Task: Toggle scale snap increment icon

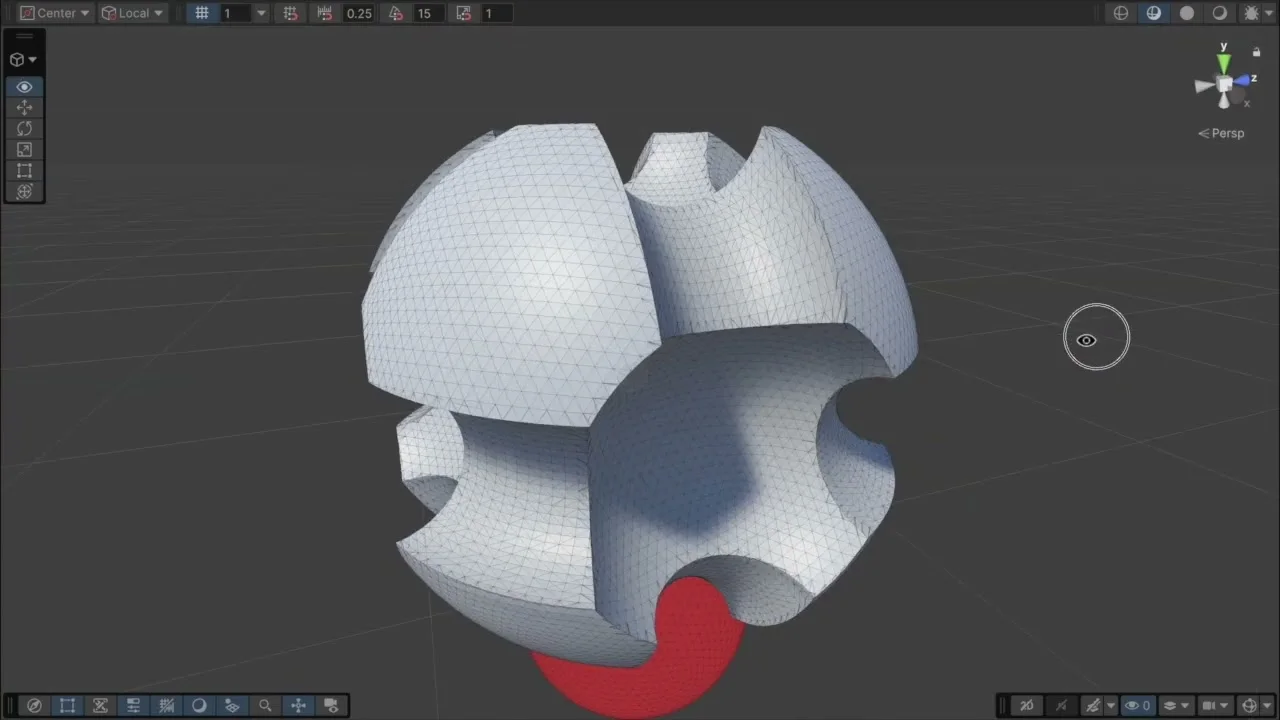Action: (464, 13)
